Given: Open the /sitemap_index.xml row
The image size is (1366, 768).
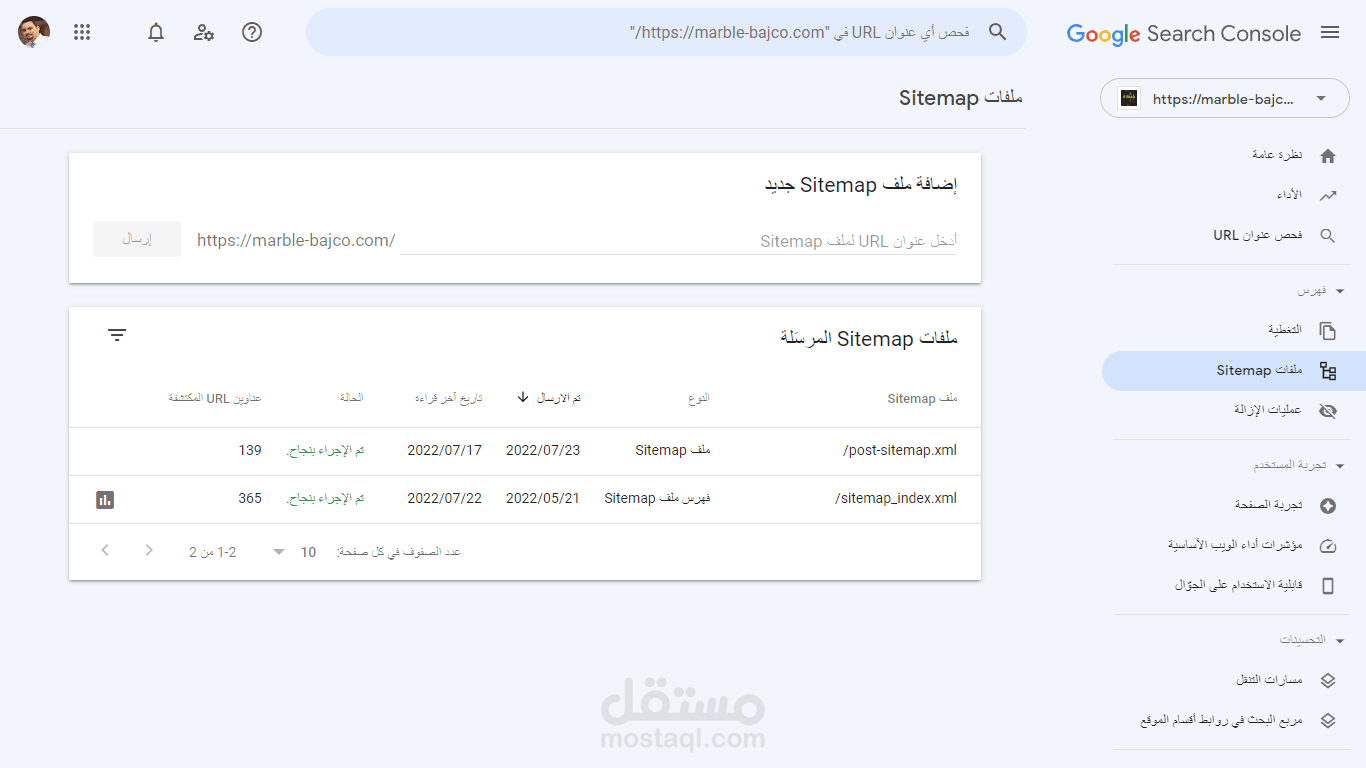Looking at the screenshot, I should [x=525, y=499].
